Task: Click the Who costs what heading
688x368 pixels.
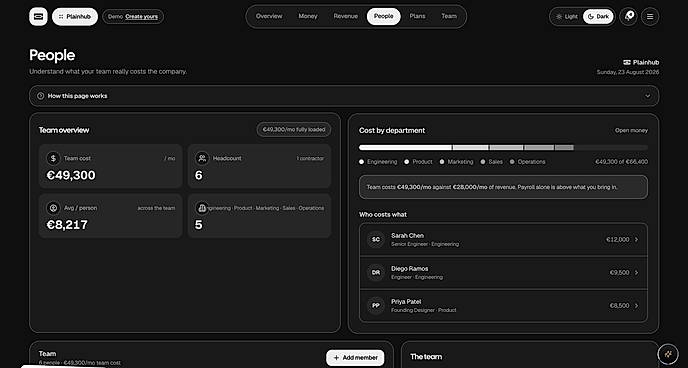Action: (383, 214)
